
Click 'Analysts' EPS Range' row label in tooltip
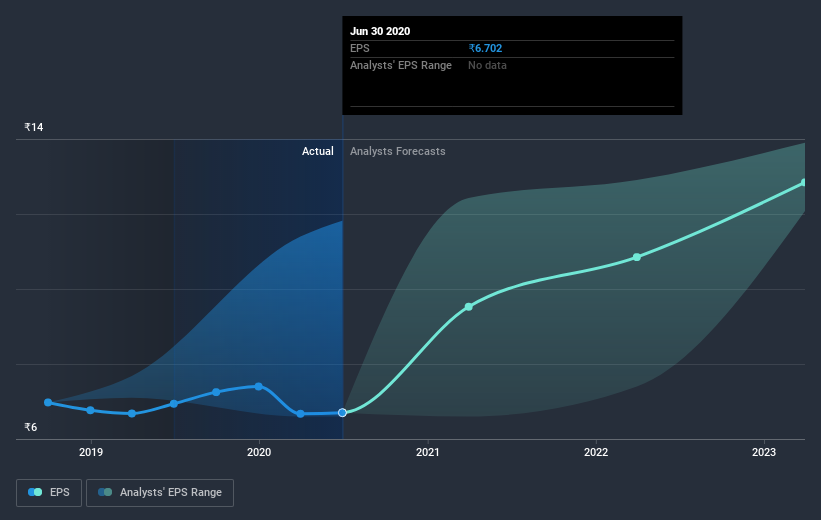[x=401, y=65]
